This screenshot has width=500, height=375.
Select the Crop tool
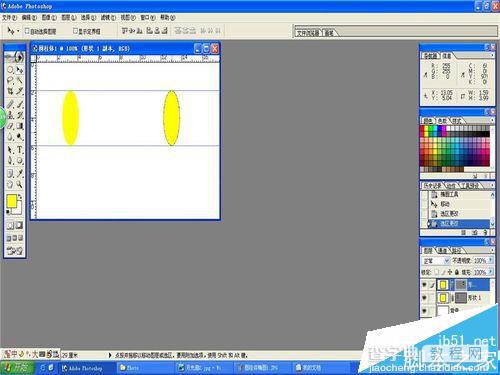(10, 91)
